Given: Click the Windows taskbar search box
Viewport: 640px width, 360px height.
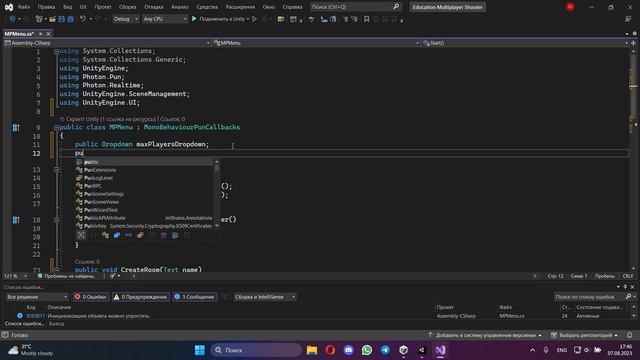Looking at the screenshot, I should click(256, 350).
